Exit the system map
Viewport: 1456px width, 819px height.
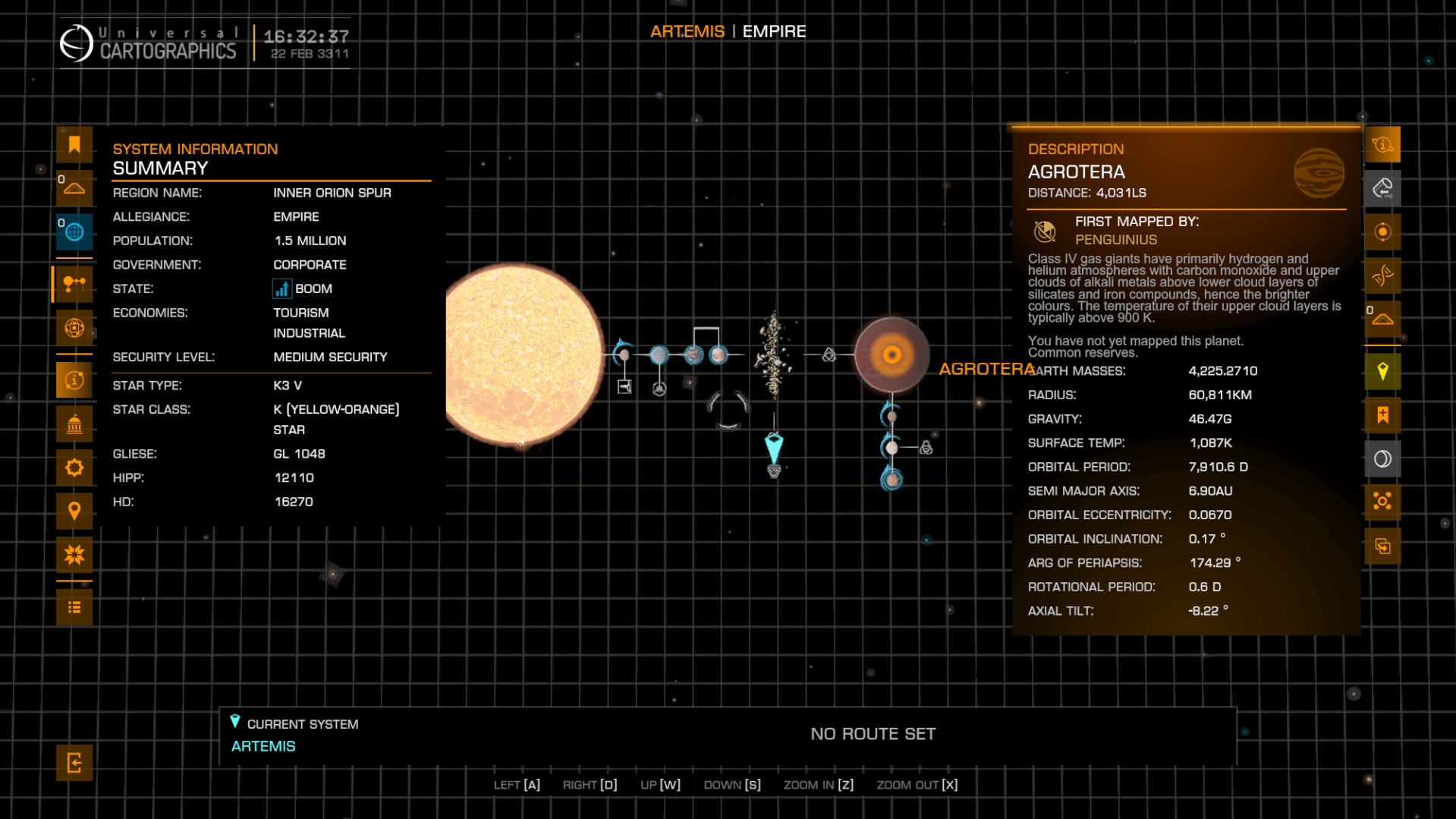click(x=74, y=763)
